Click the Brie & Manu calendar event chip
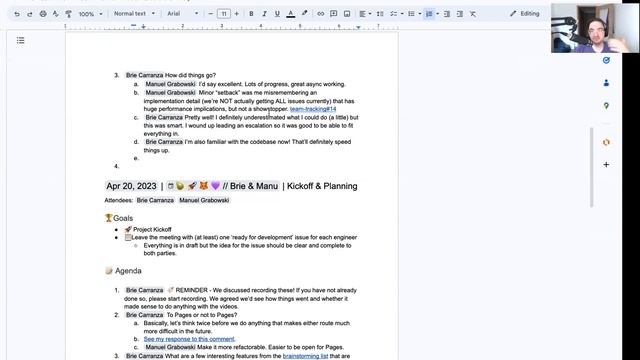 223,186
